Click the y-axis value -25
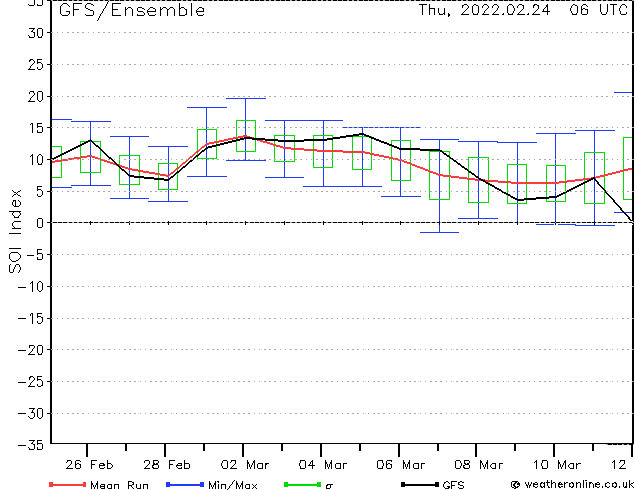The width and height of the screenshot is (634, 490). click(x=31, y=381)
